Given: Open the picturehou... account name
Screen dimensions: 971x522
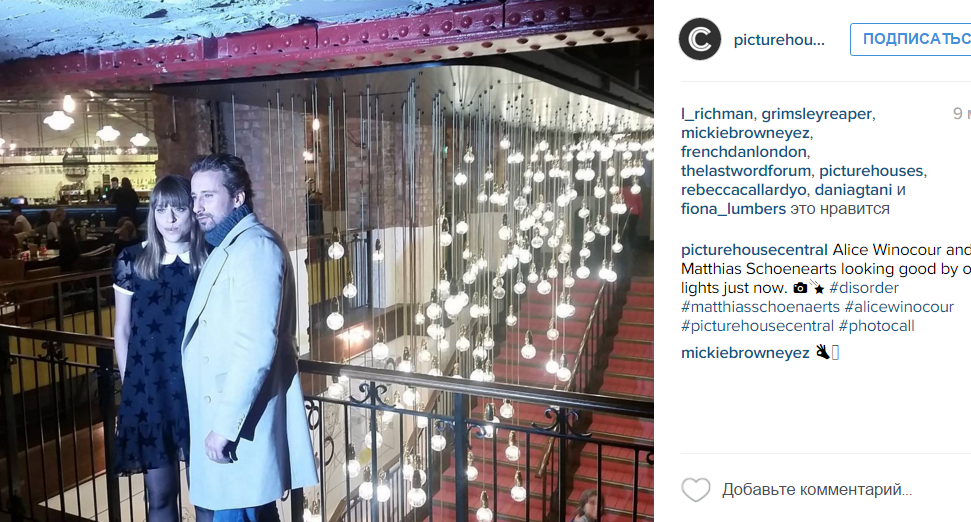Looking at the screenshot, I should [x=779, y=40].
